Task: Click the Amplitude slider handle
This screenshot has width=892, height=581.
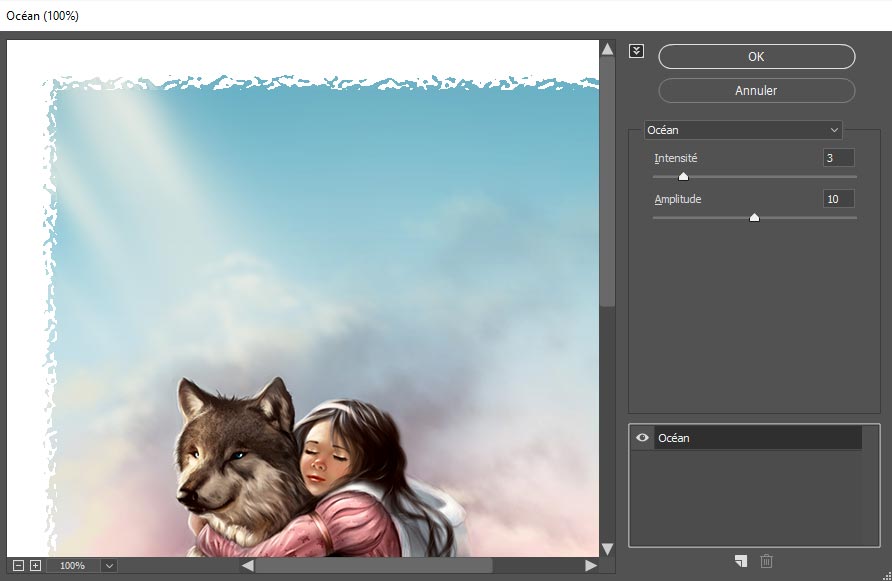Action: coord(754,217)
